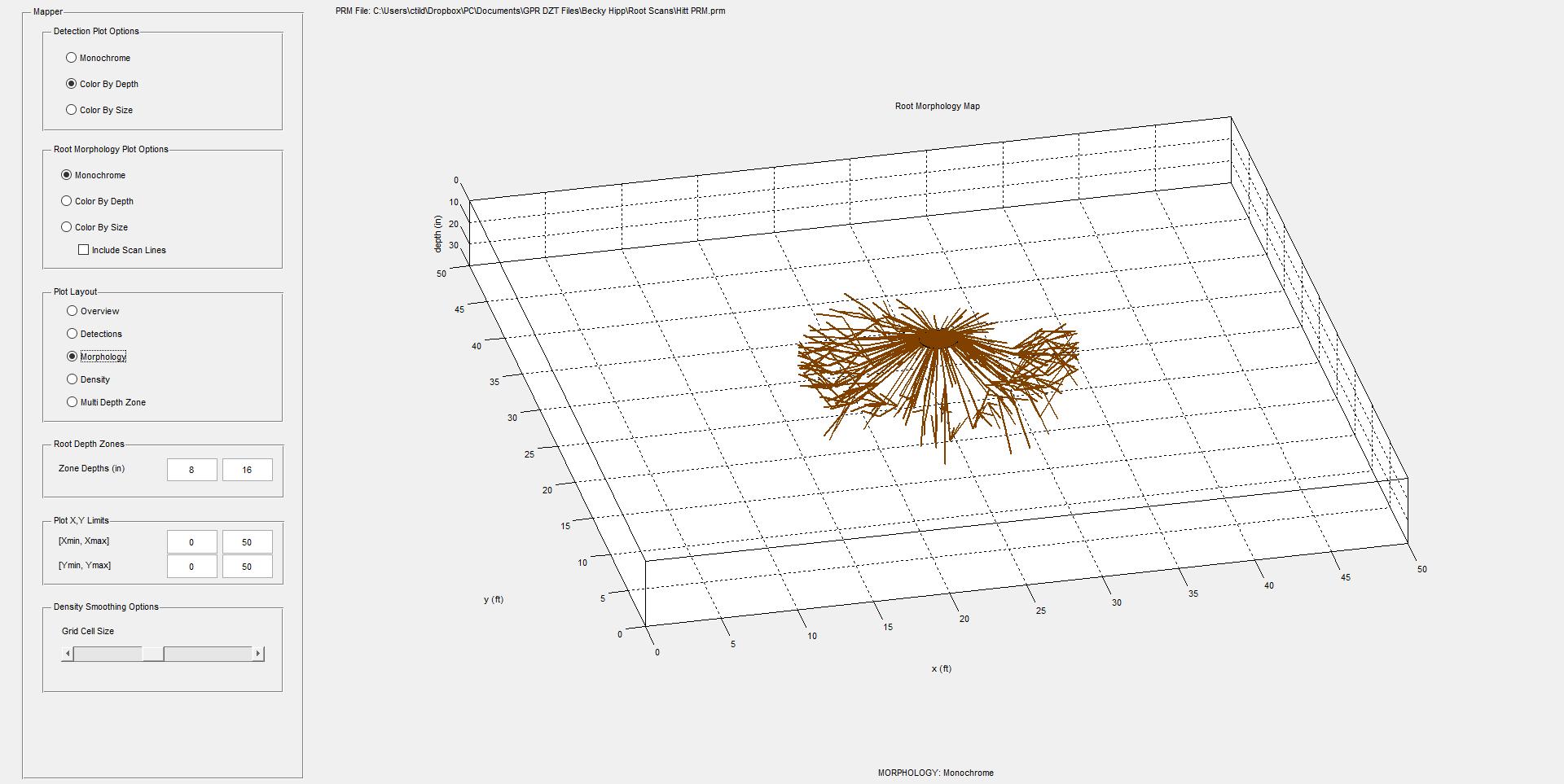Enable Monochrome root morphology plotting

65,175
